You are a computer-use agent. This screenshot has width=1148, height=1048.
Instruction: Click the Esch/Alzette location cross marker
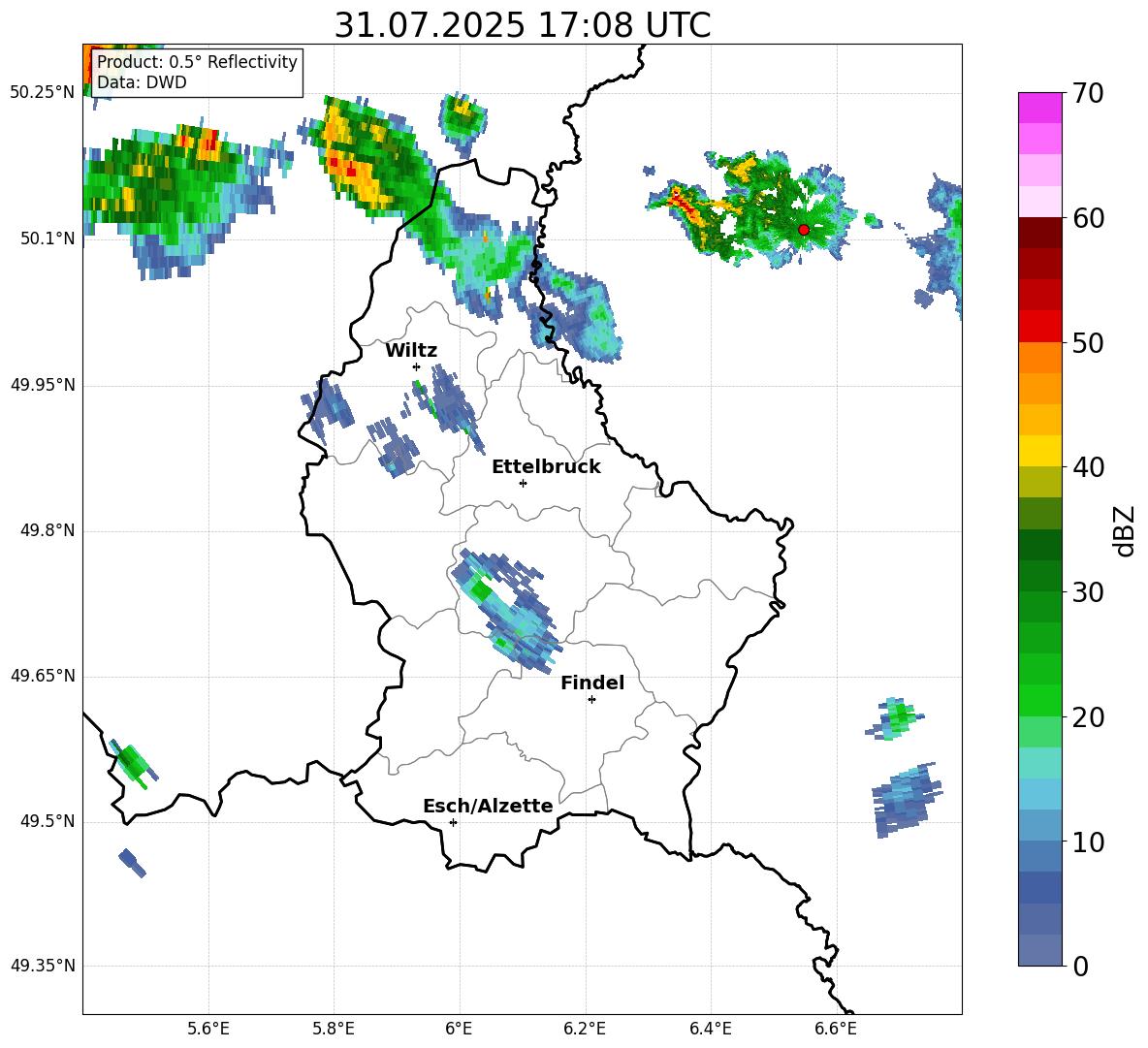click(453, 822)
